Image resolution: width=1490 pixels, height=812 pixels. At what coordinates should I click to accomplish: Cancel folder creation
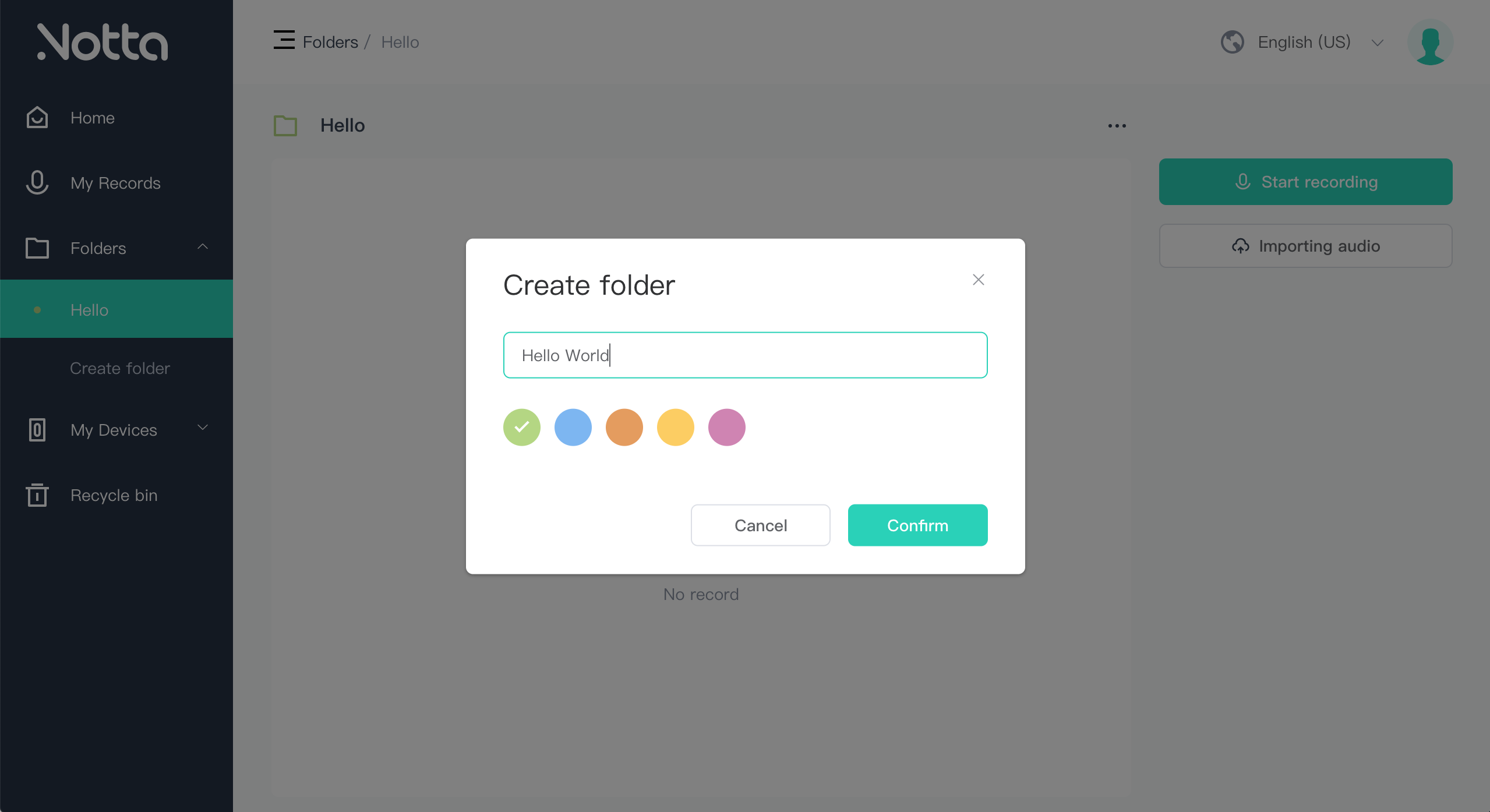[x=760, y=525]
